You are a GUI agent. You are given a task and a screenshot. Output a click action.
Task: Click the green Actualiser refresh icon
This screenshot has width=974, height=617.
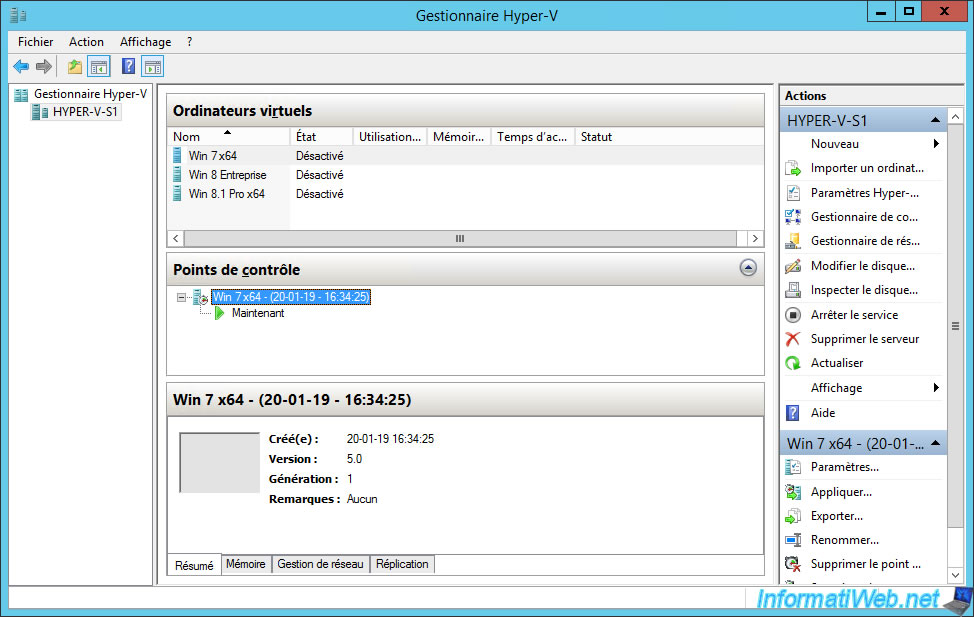click(793, 363)
